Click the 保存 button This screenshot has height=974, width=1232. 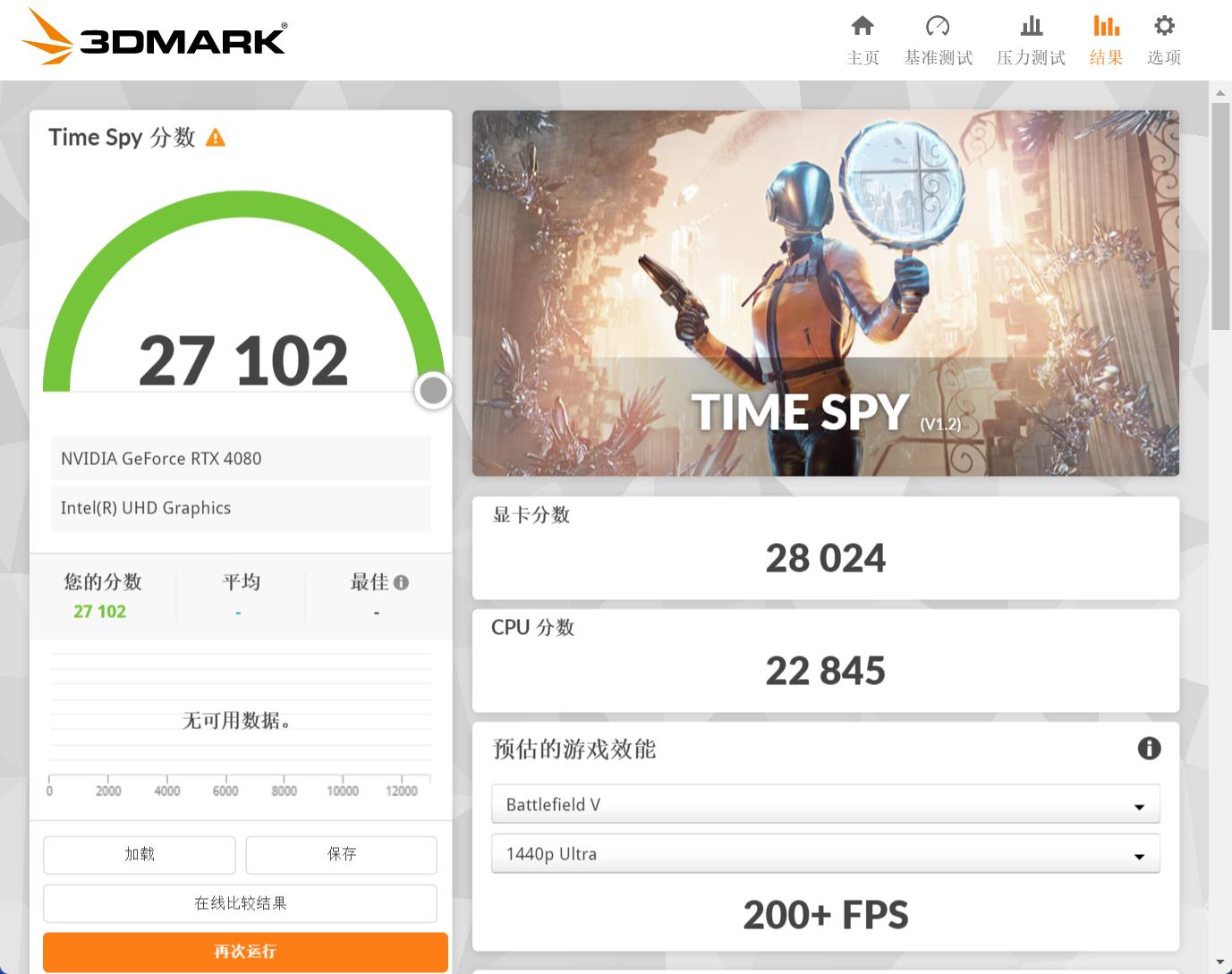341,854
